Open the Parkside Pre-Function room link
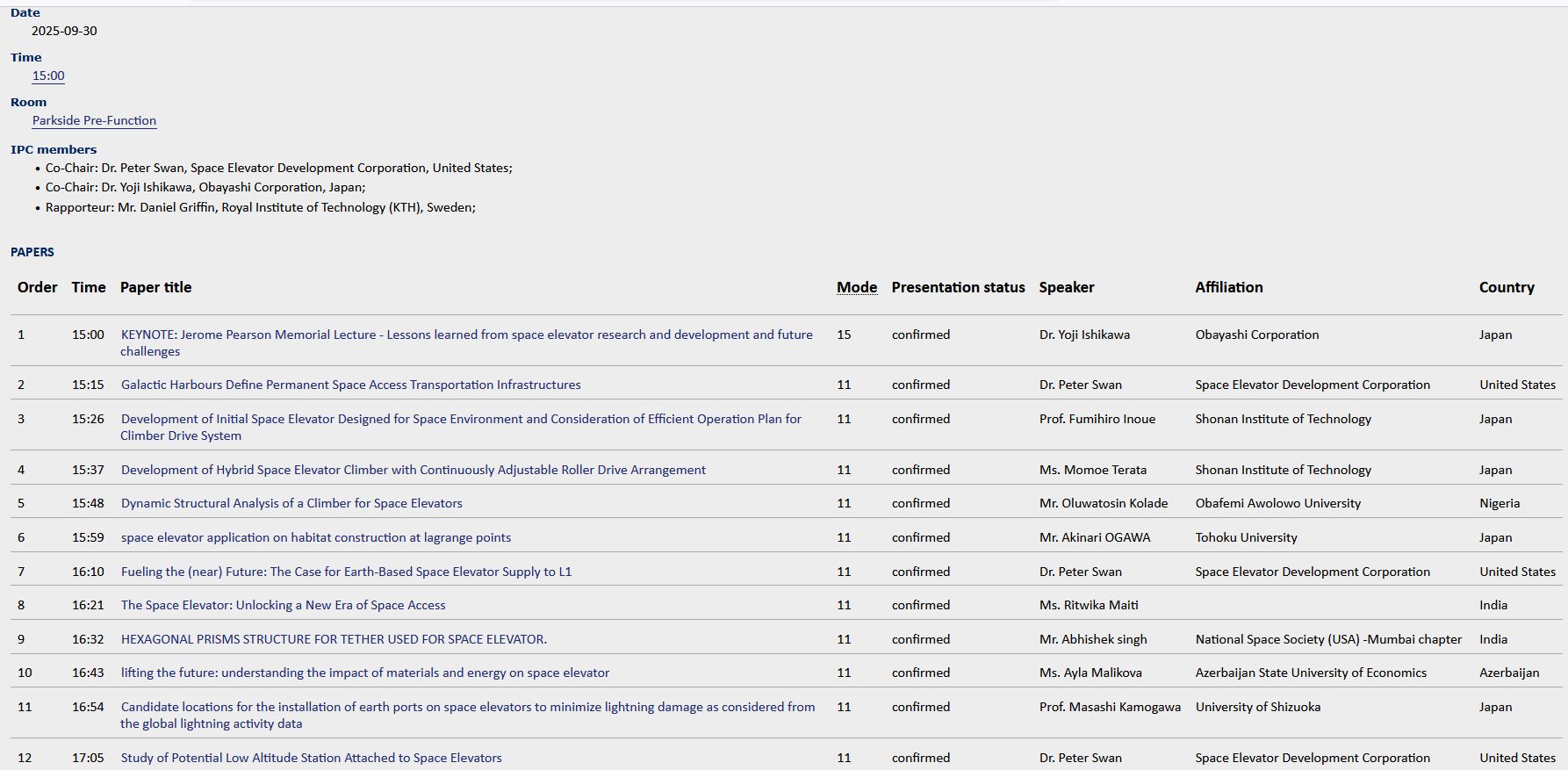Viewport: 1568px width, 770px height. pos(94,121)
